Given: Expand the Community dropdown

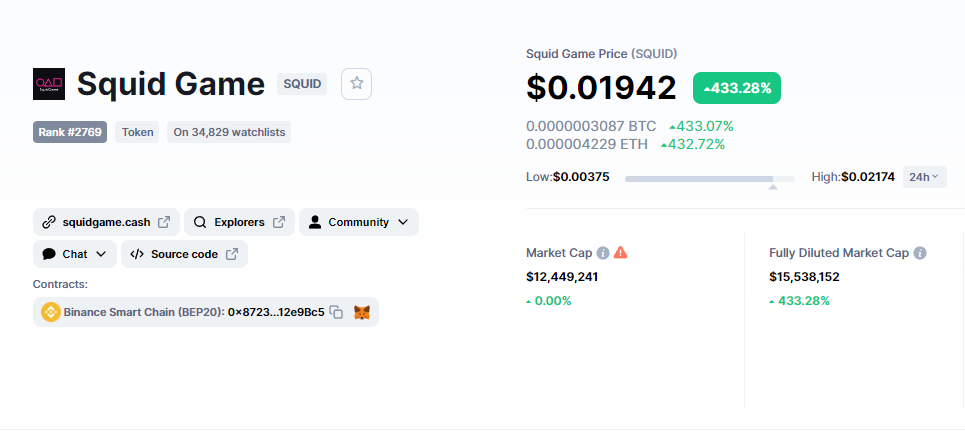Looking at the screenshot, I should pyautogui.click(x=359, y=222).
